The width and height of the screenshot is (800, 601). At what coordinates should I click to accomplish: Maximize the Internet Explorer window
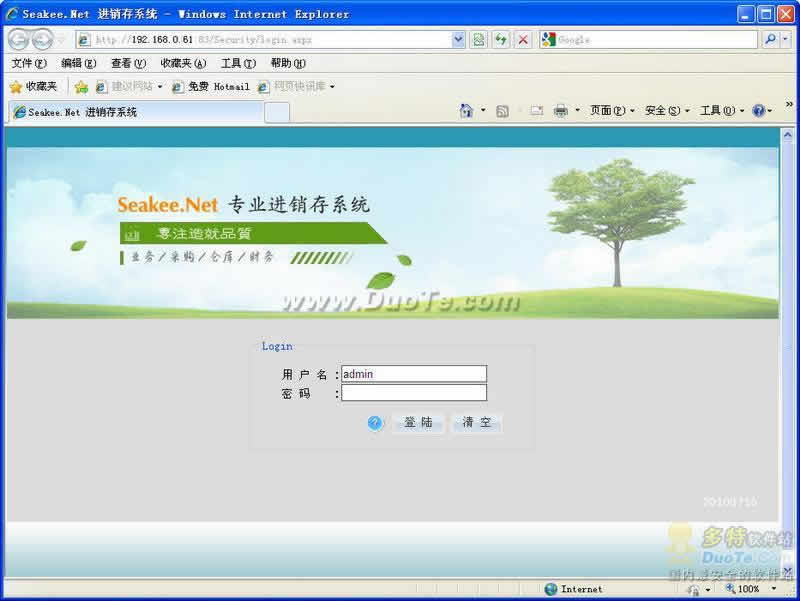pos(765,14)
